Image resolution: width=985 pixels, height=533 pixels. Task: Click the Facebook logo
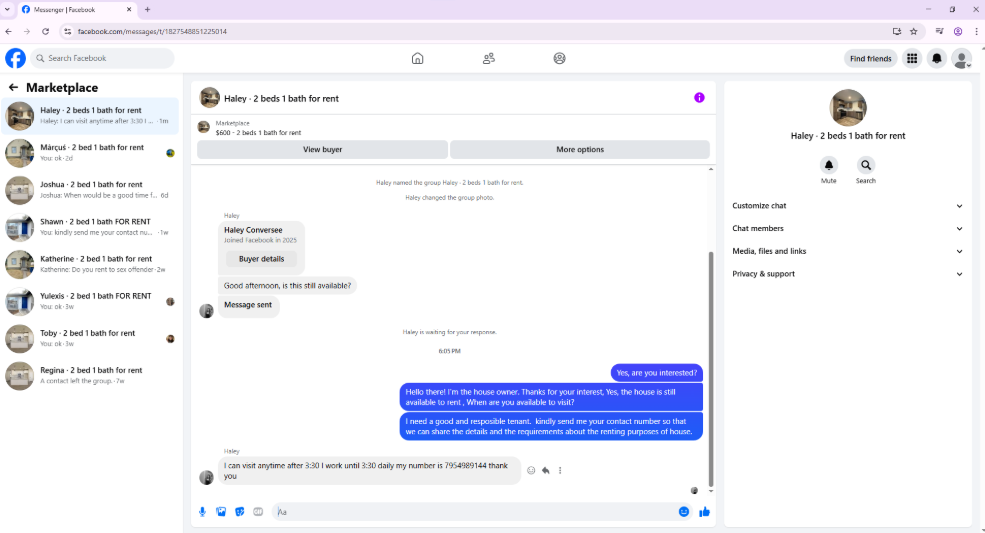pos(16,58)
